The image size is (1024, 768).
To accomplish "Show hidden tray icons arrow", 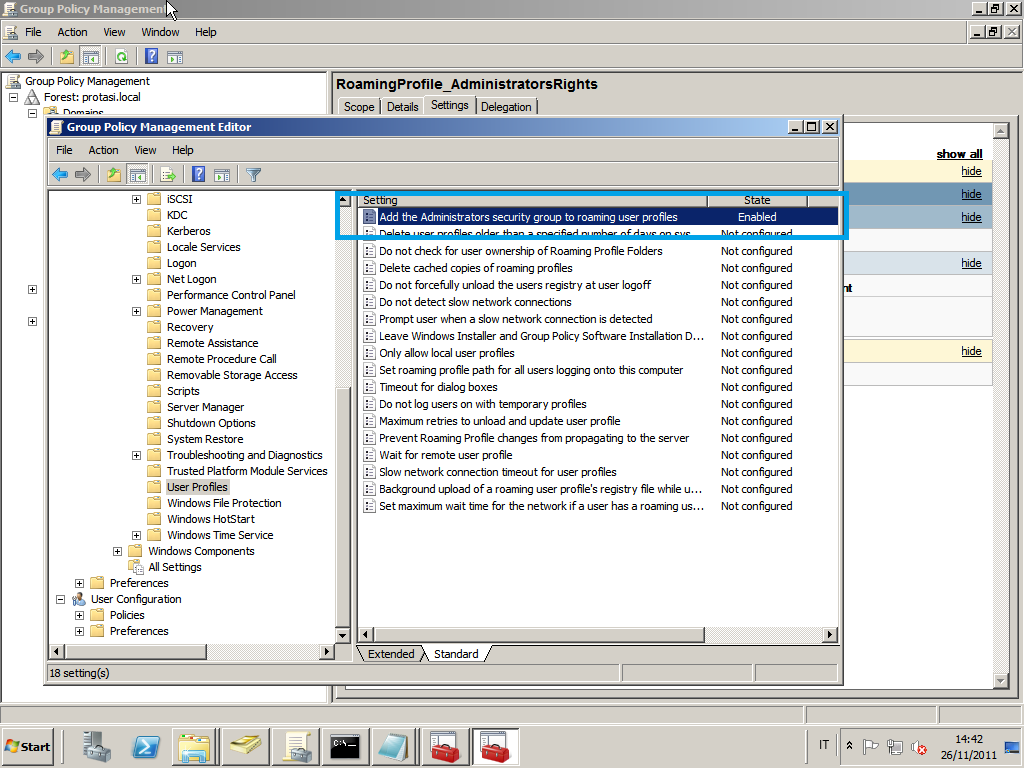I will pyautogui.click(x=849, y=746).
